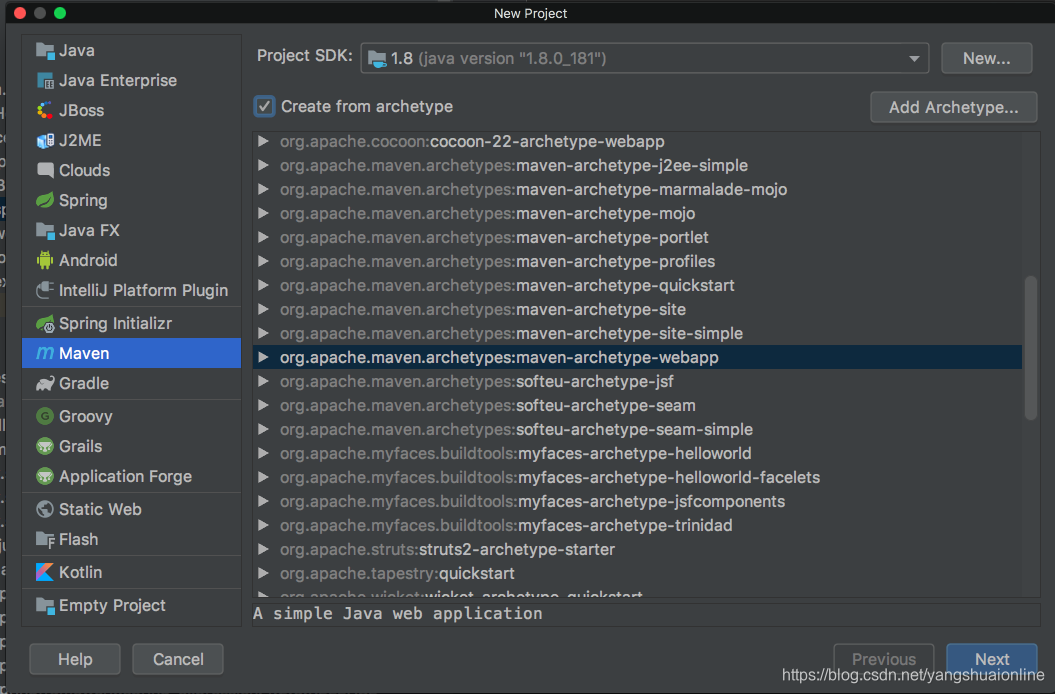The height and width of the screenshot is (694, 1055).
Task: Expand maven-archetype-j2ee-simple node
Action: [264, 166]
